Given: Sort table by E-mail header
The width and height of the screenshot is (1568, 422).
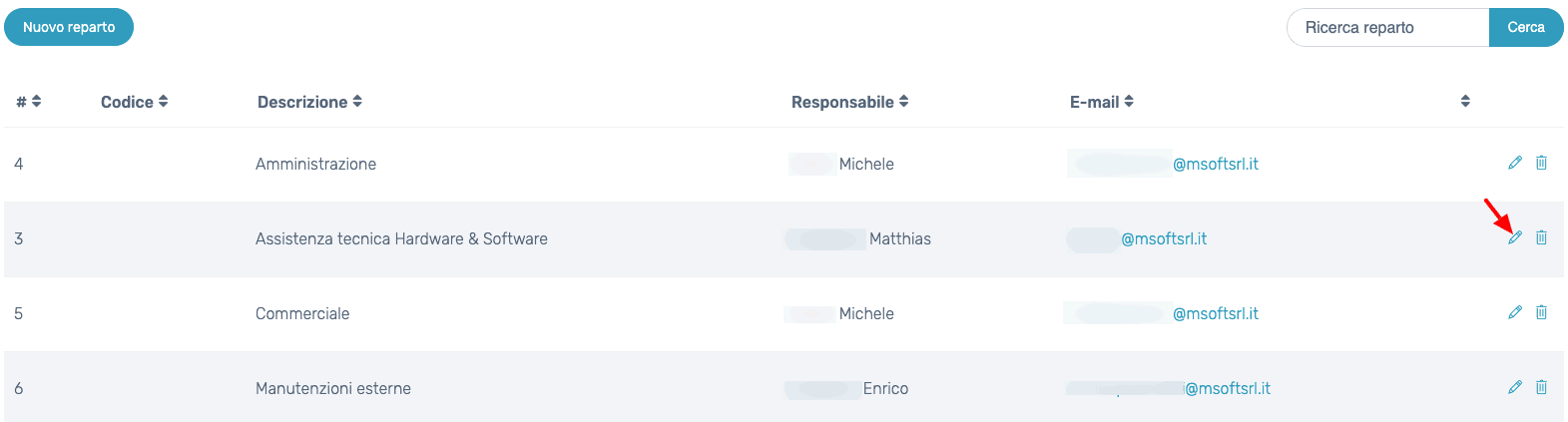Looking at the screenshot, I should point(1101,102).
